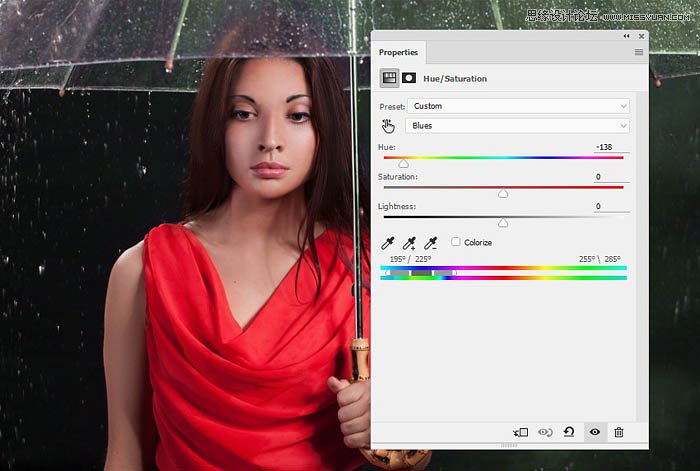Click the Saturation value field
The image size is (700, 471).
[611, 177]
